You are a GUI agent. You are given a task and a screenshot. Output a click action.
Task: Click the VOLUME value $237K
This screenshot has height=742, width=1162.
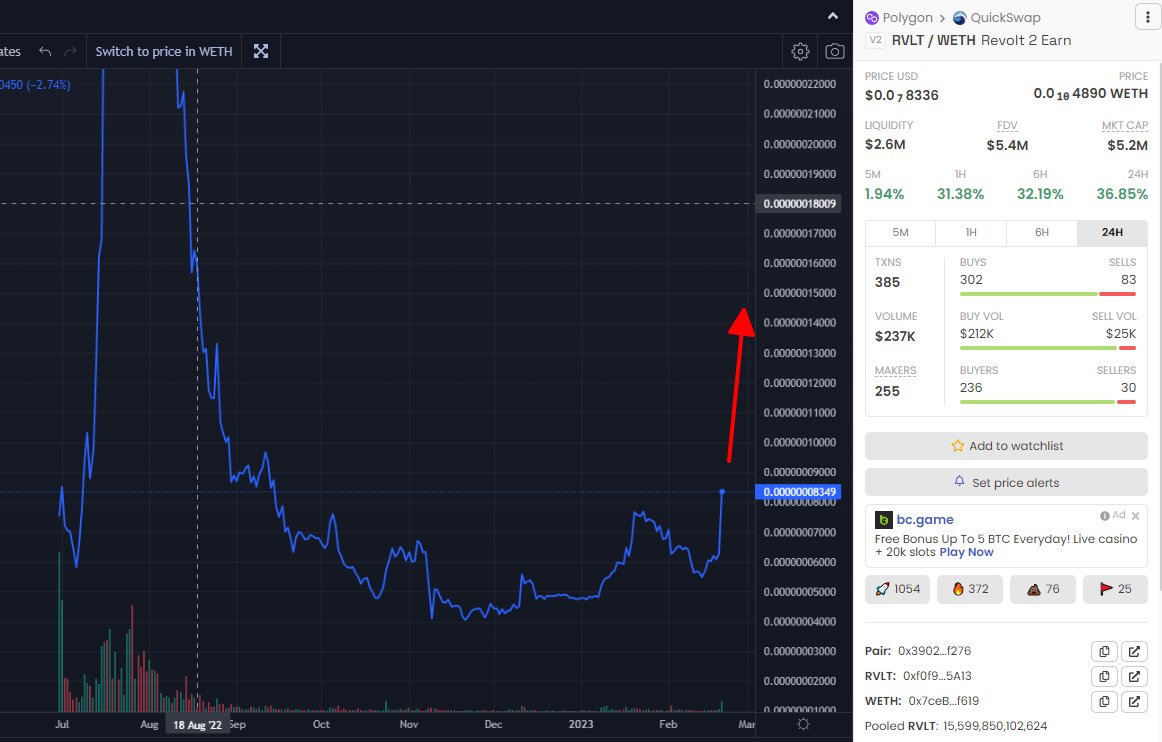click(895, 337)
